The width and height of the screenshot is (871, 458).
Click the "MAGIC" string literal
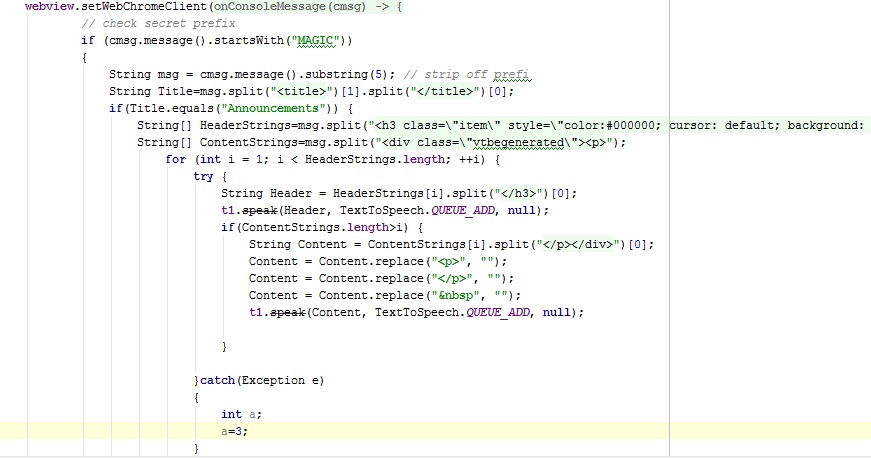pos(319,40)
